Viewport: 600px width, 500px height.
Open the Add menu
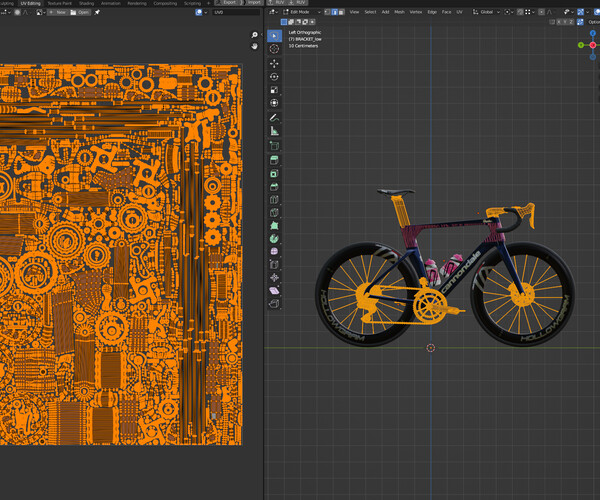click(x=385, y=12)
